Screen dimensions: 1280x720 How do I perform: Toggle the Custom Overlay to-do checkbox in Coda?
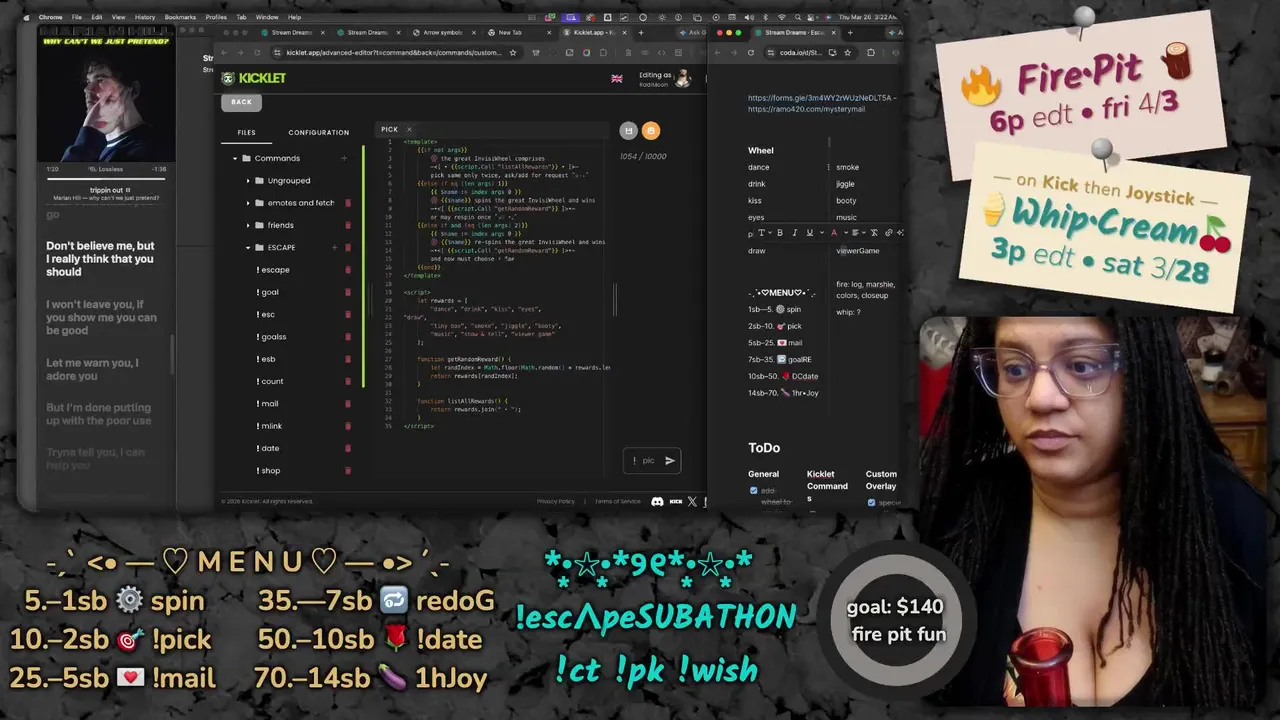[x=871, y=502]
